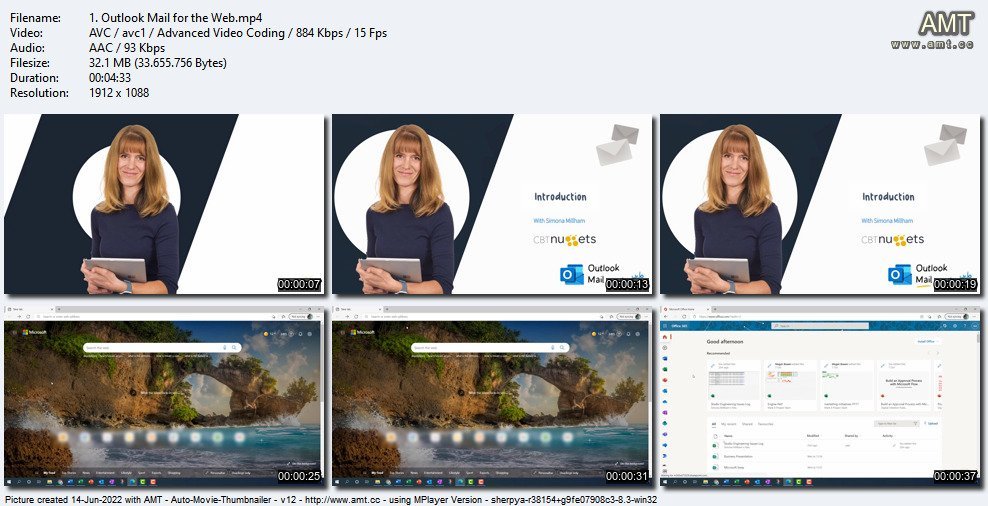
Task: Click the Outlook Mail icon in the 00:00:19 frame
Action: (x=899, y=274)
